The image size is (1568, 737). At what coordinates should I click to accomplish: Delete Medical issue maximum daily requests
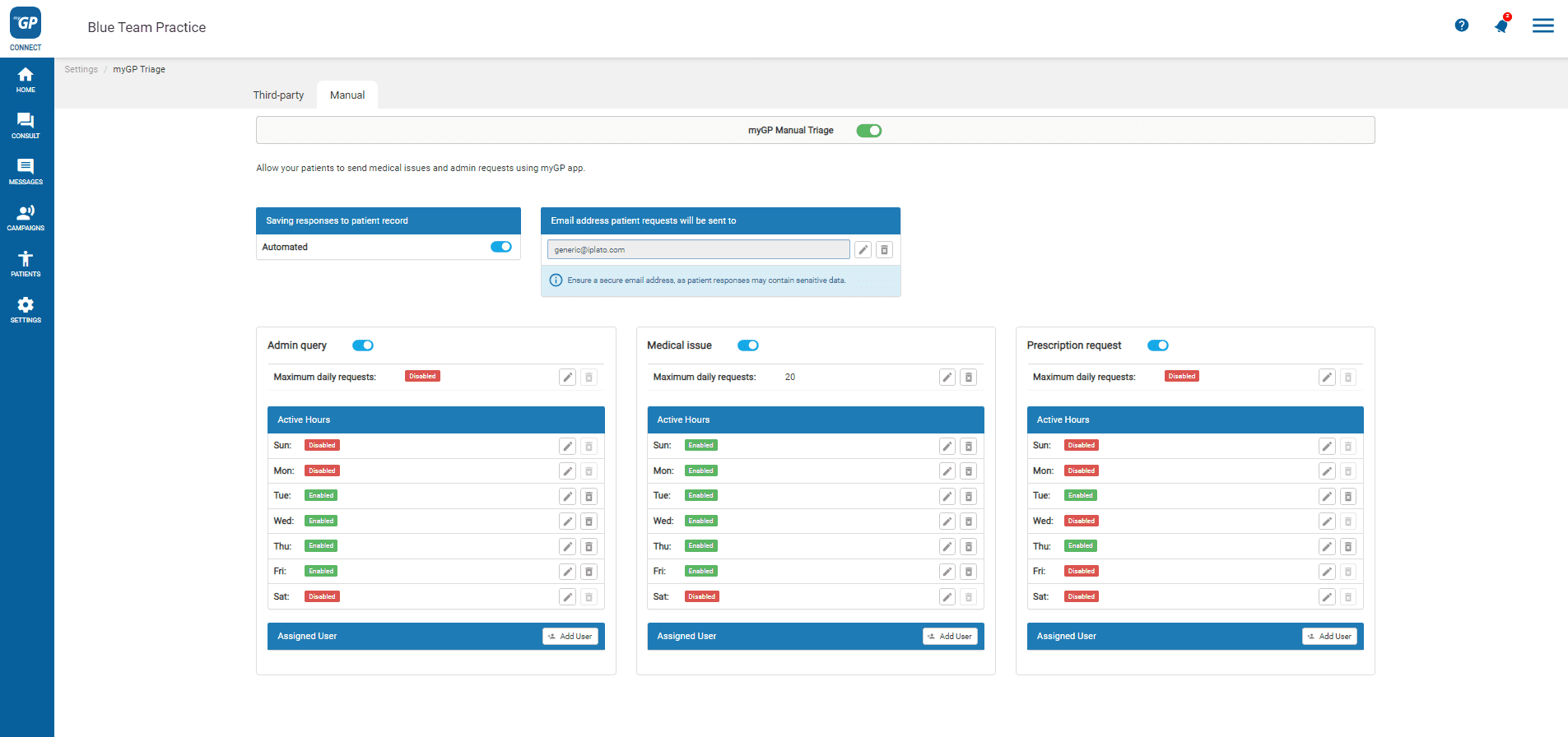coord(969,378)
